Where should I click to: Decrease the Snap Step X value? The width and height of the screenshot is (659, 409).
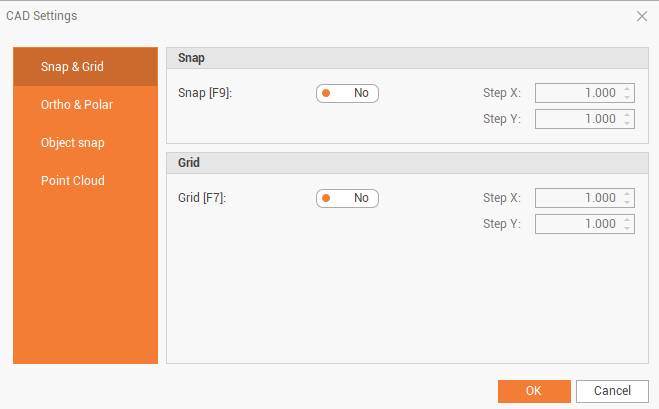[x=627, y=98]
